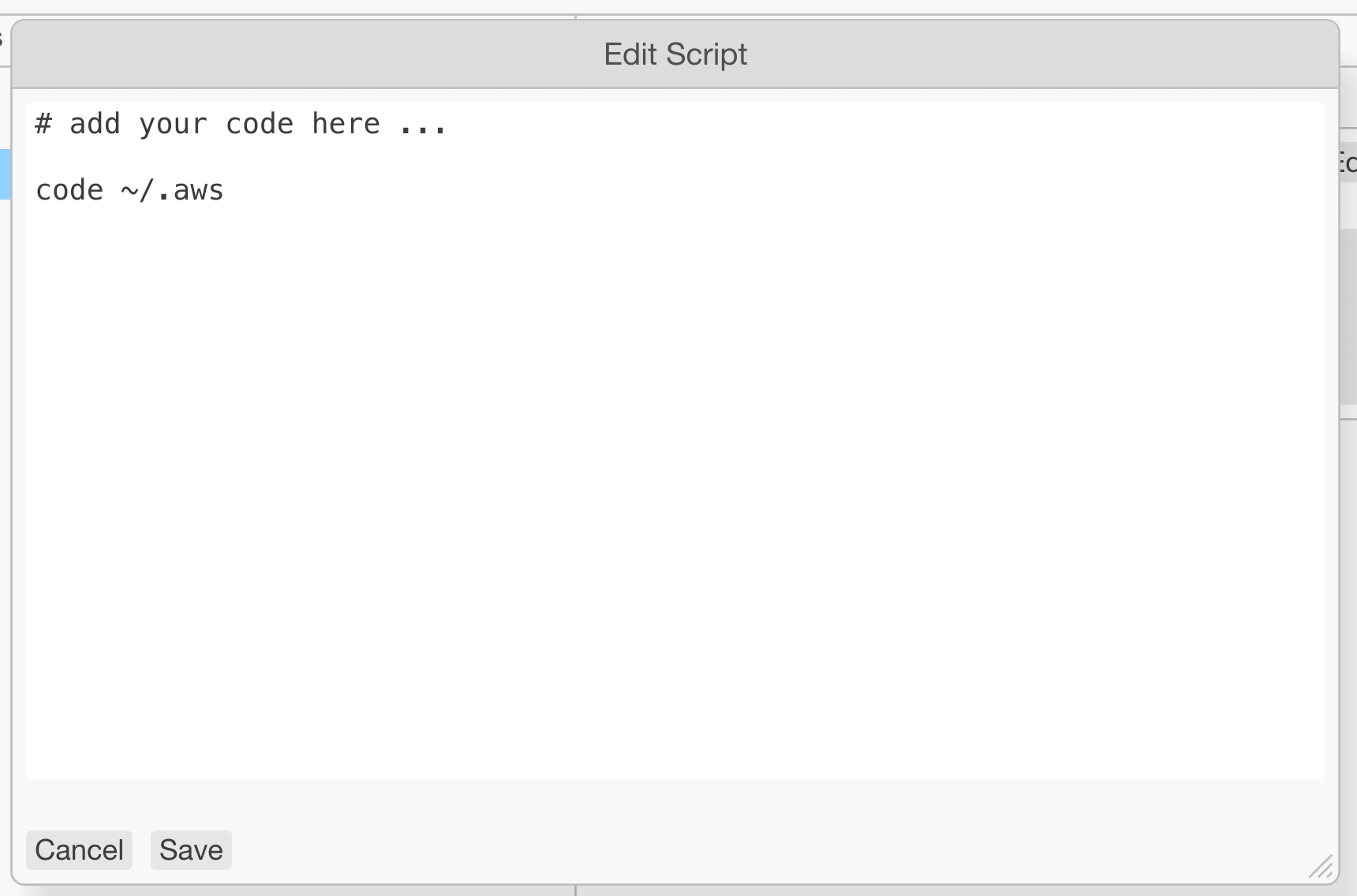This screenshot has width=1357, height=896.
Task: Click "code" in the comment line
Action: tap(260, 125)
